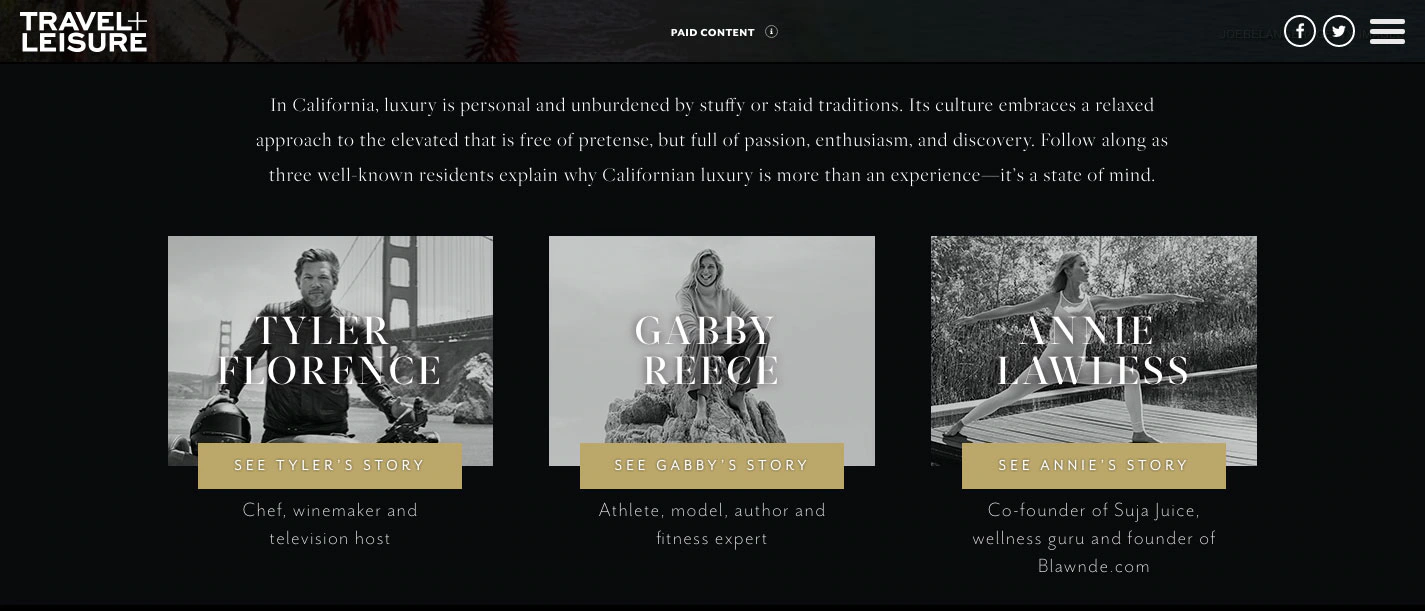Share on Twitter via circle icon

click(1338, 31)
